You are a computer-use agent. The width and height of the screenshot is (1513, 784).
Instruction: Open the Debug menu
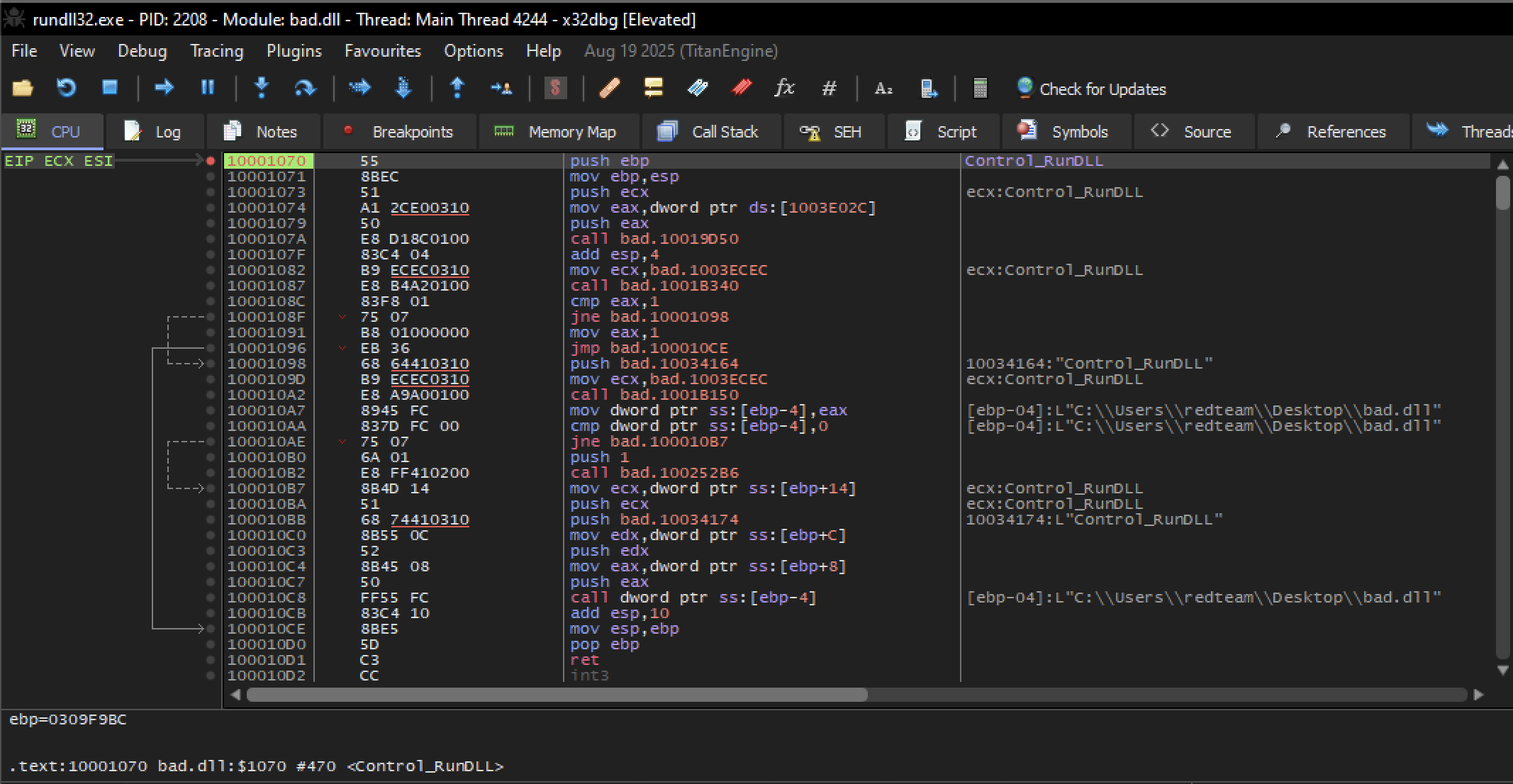(142, 51)
